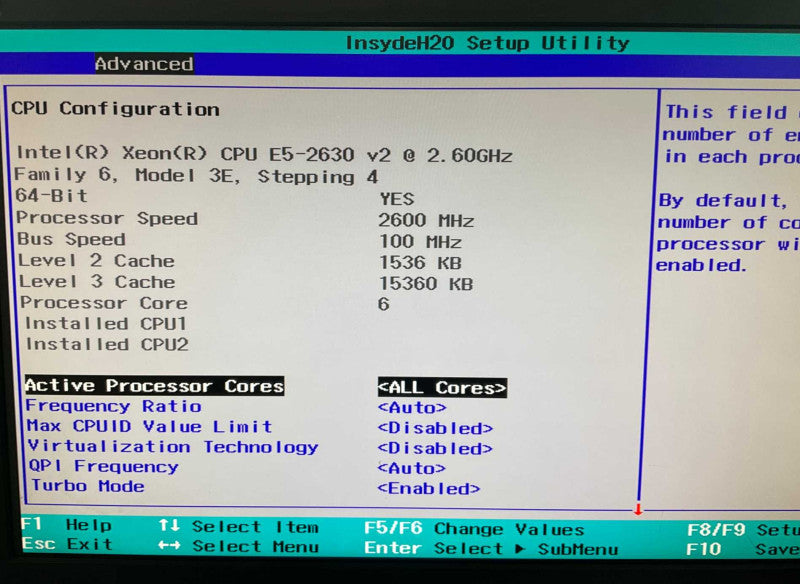
Task: Click the Intel Xeon E5-2630 v2 processor name
Action: point(264,154)
